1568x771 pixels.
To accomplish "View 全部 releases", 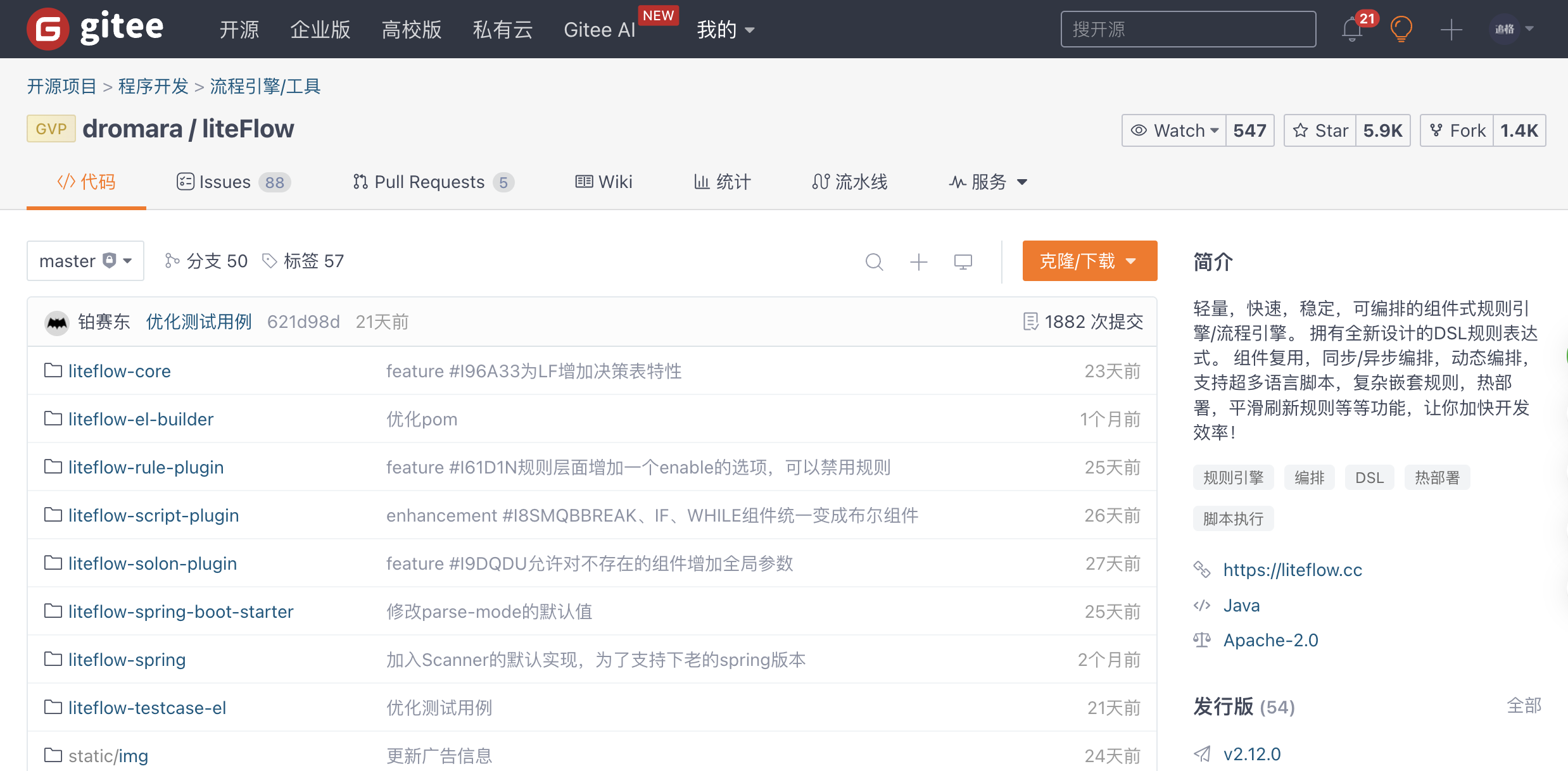I will [1524, 705].
